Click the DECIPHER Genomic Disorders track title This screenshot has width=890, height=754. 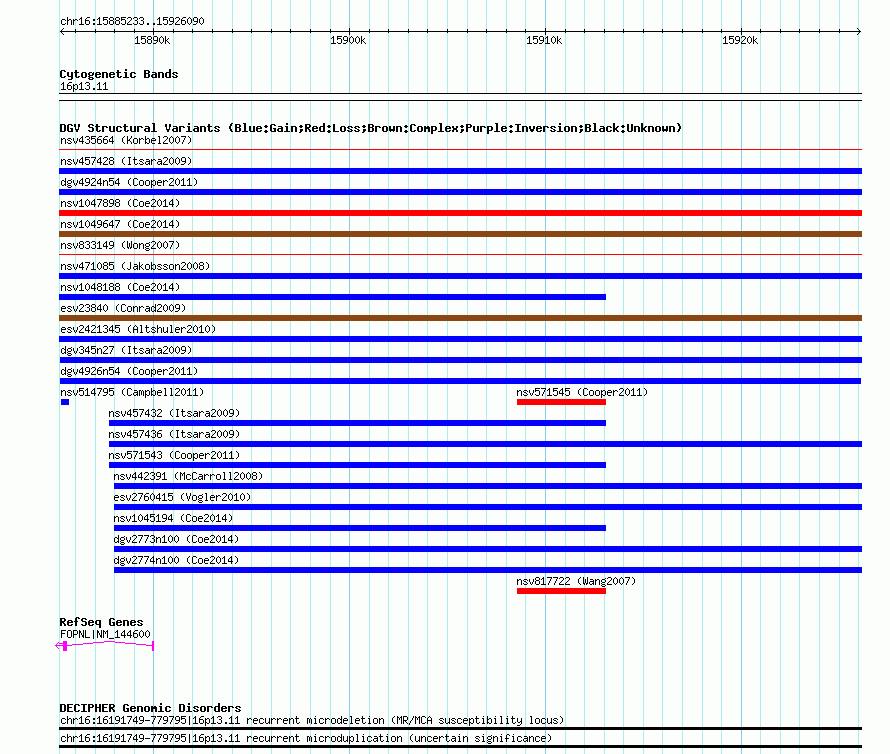click(x=150, y=708)
